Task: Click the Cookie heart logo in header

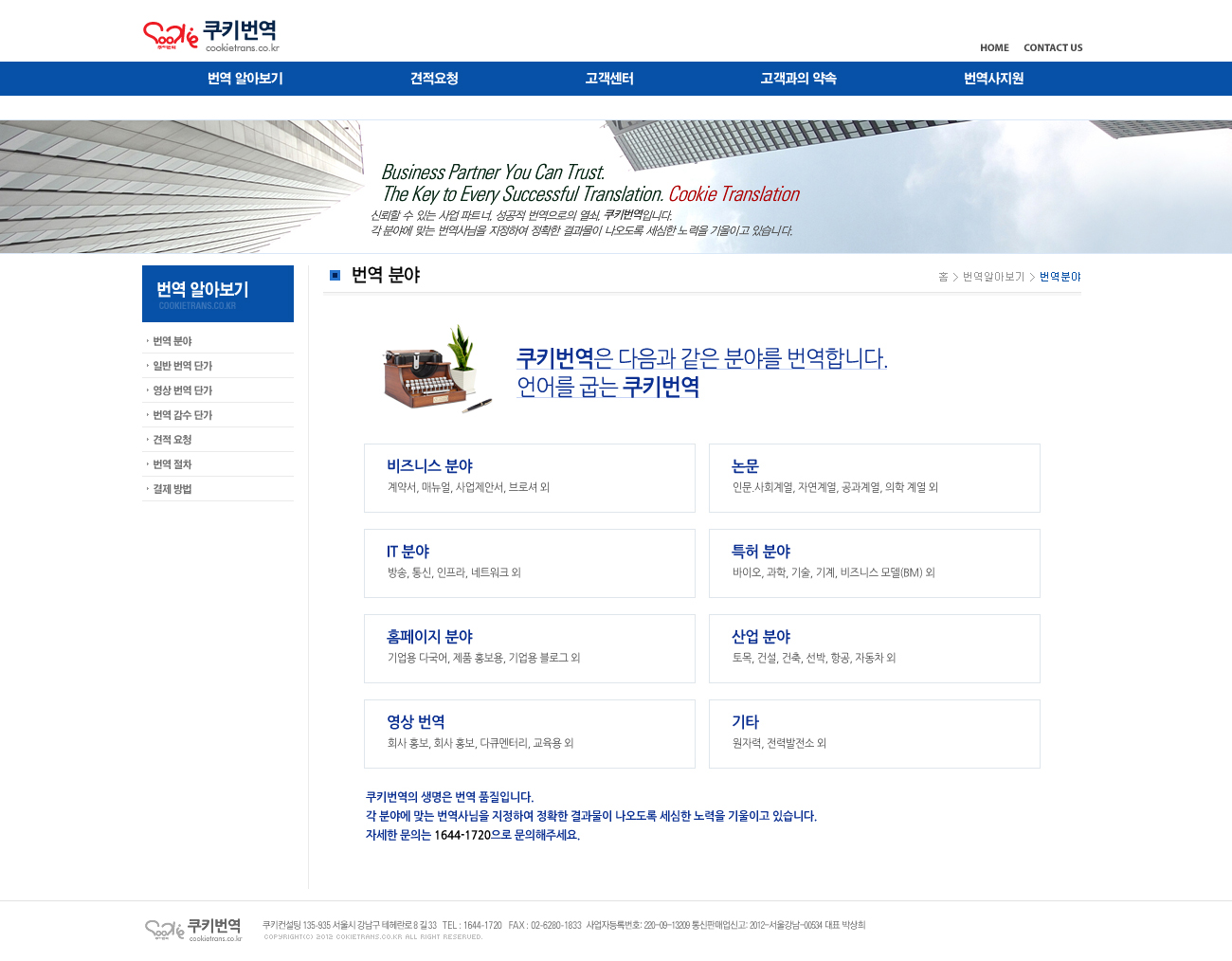Action: coord(171,36)
